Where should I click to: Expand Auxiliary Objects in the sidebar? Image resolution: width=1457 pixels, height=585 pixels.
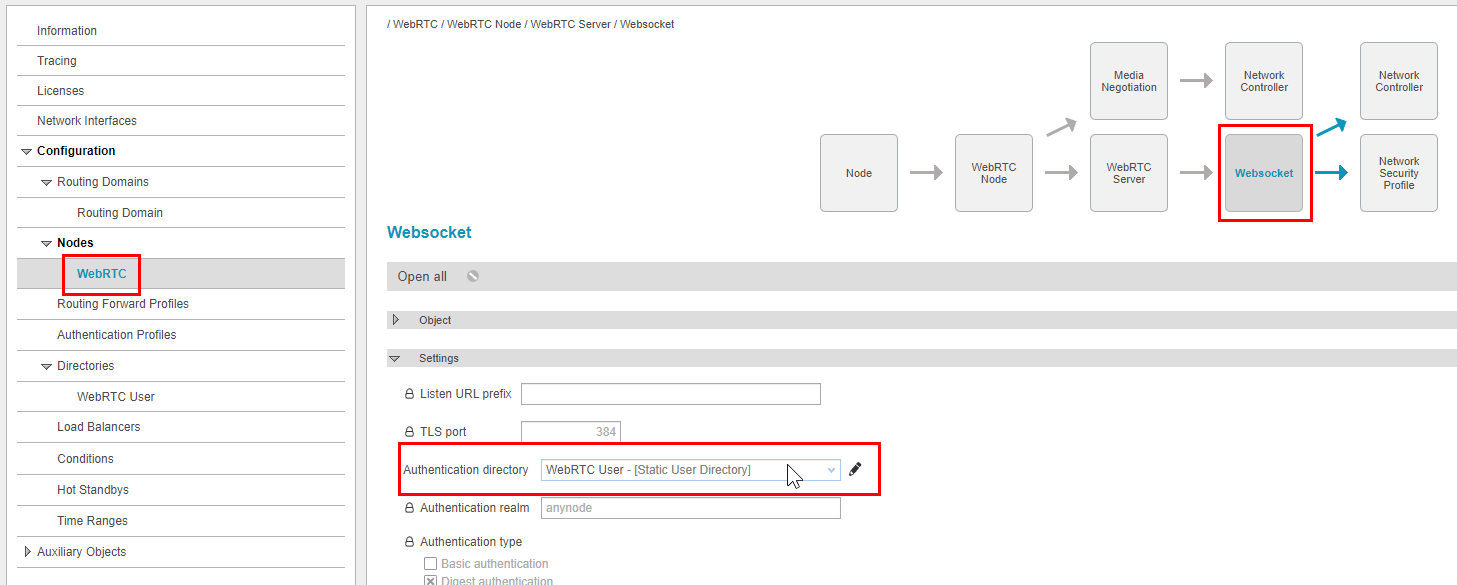pos(27,552)
